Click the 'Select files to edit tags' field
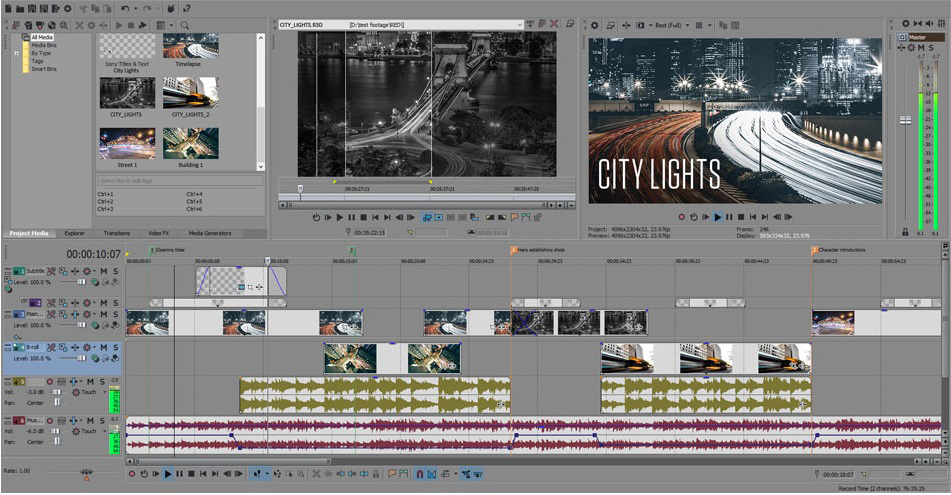Image resolution: width=951 pixels, height=495 pixels. tap(180, 181)
